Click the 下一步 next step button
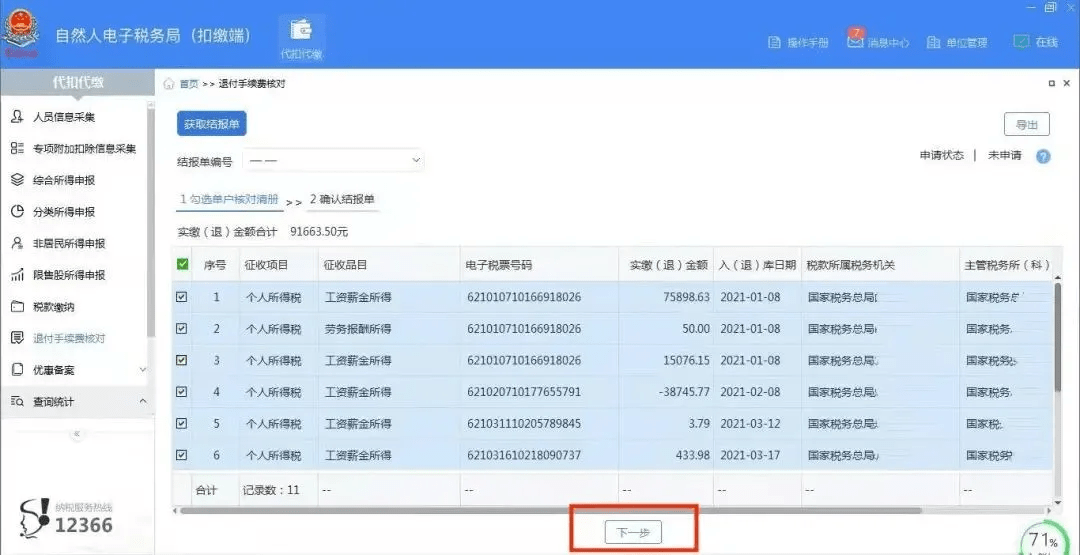The width and height of the screenshot is (1080, 555). point(633,532)
